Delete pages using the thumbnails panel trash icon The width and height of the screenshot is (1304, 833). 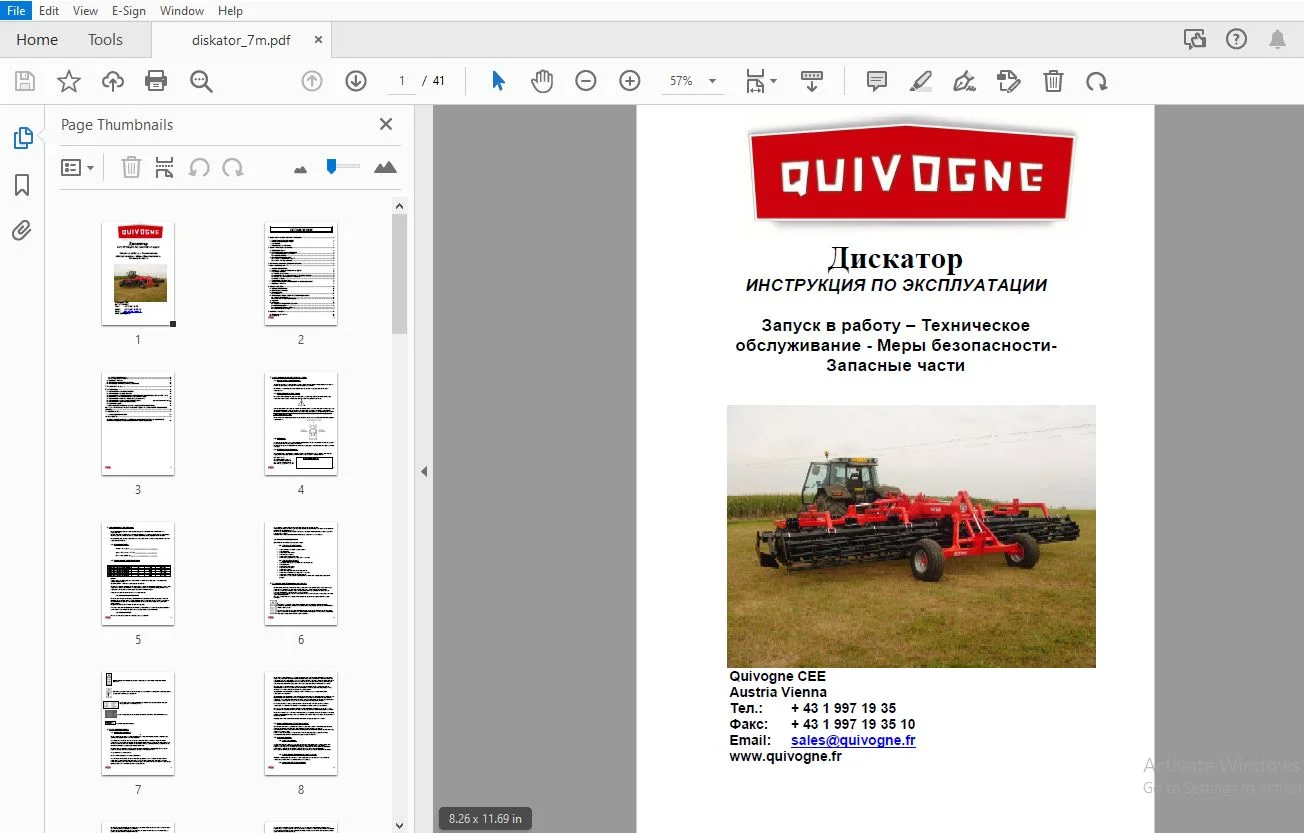(x=131, y=167)
